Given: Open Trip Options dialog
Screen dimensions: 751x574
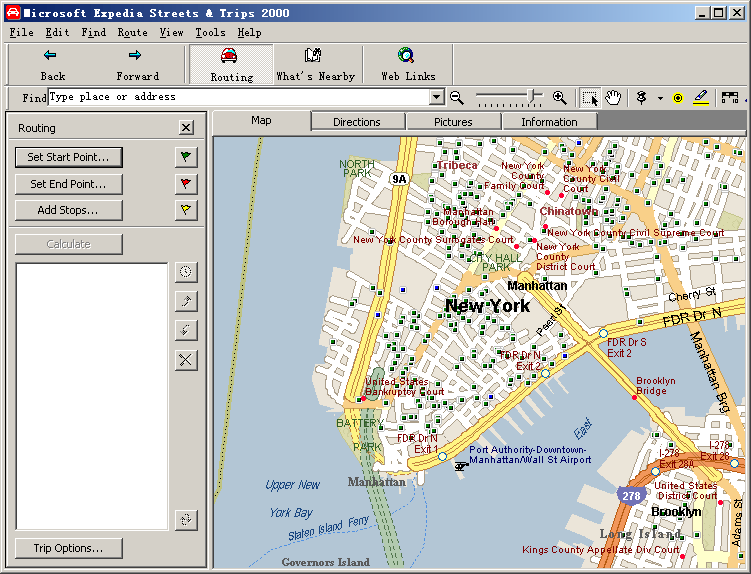Looking at the screenshot, I should coord(68,548).
